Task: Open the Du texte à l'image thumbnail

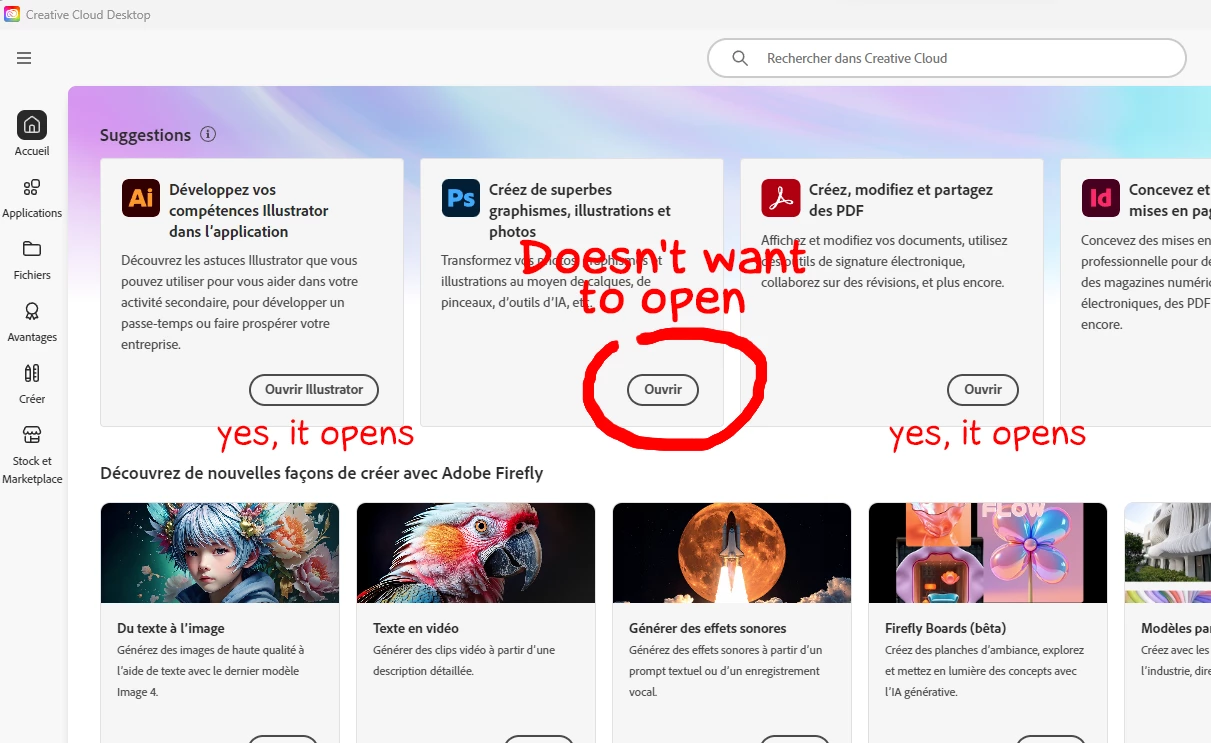Action: (x=220, y=553)
